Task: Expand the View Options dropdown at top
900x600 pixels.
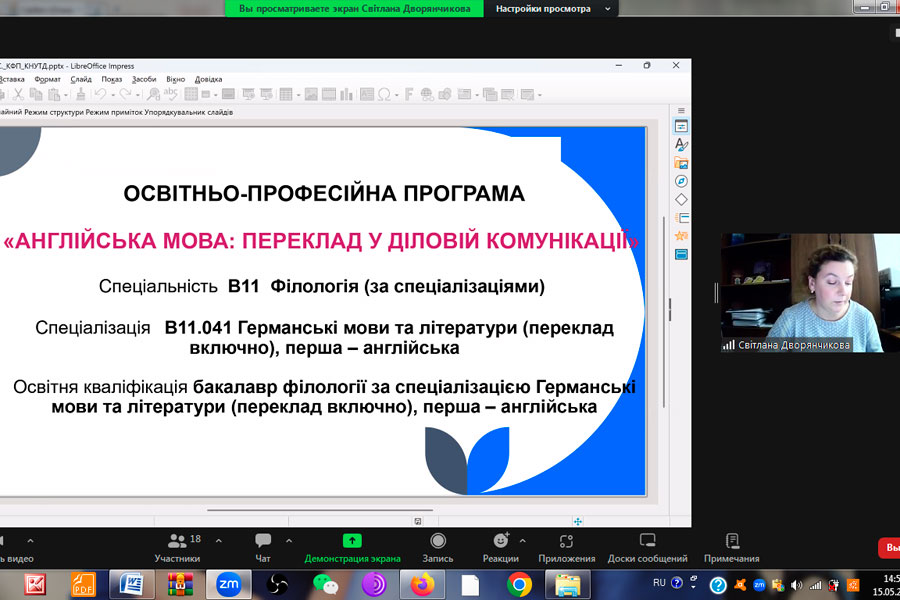Action: [557, 9]
